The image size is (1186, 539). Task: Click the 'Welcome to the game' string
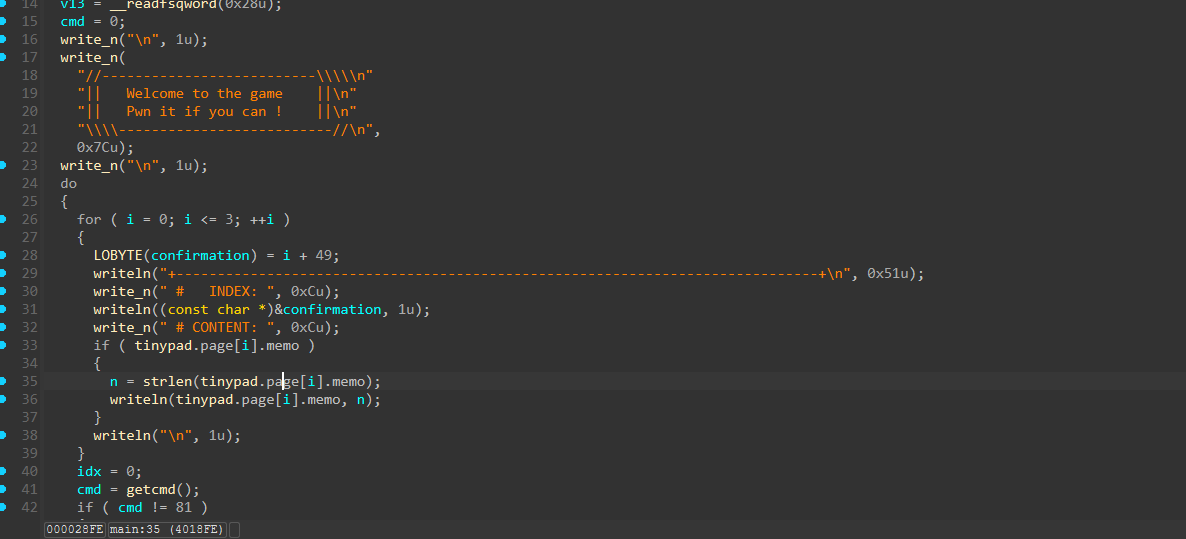click(x=204, y=93)
